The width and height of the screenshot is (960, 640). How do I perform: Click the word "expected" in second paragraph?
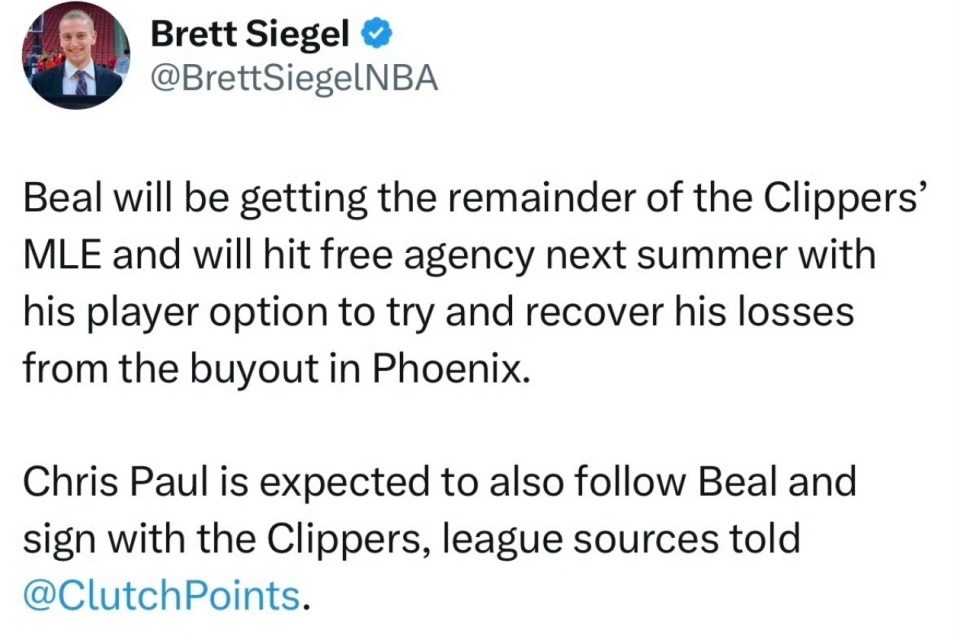click(344, 483)
